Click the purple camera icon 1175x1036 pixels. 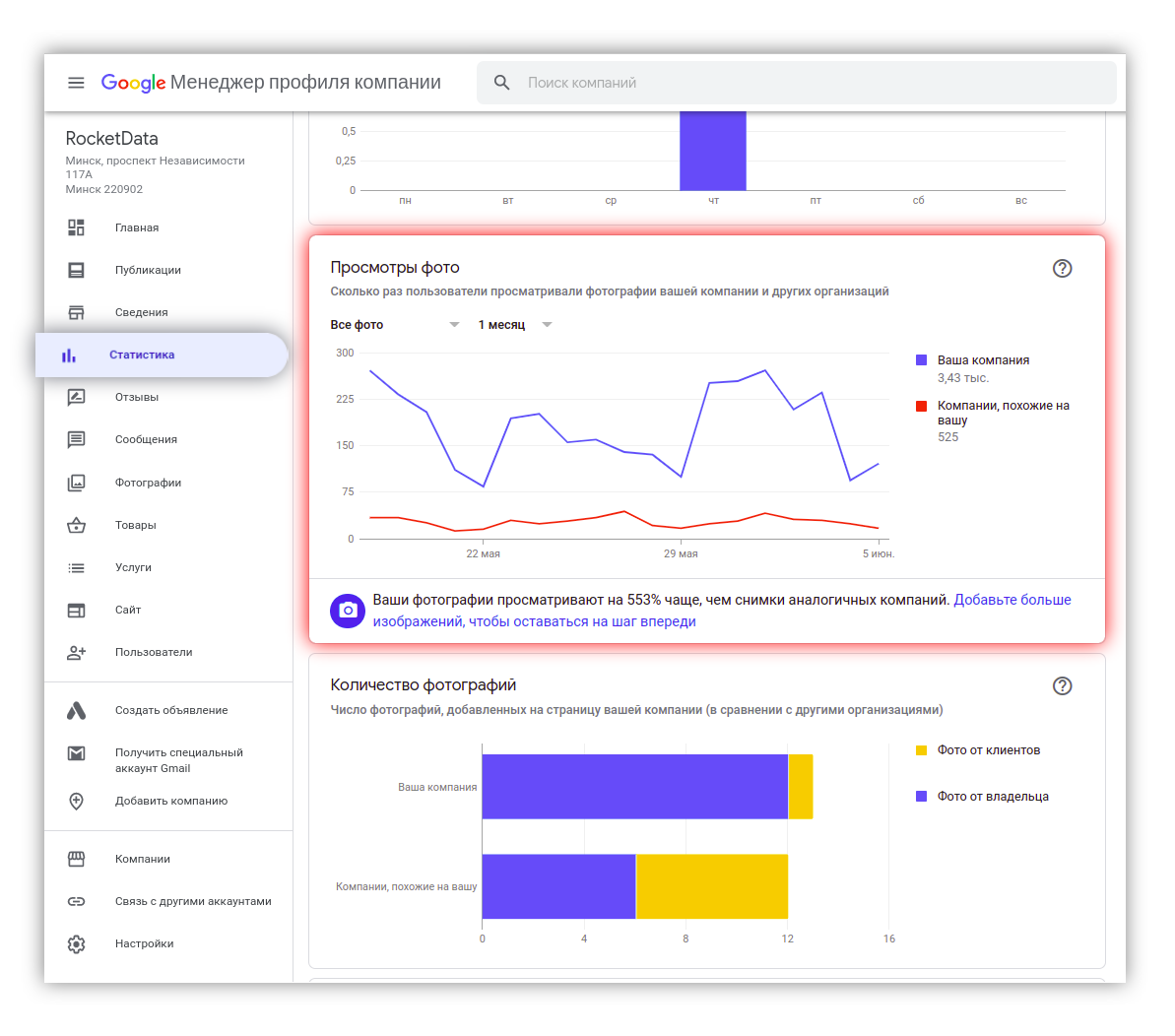[348, 611]
